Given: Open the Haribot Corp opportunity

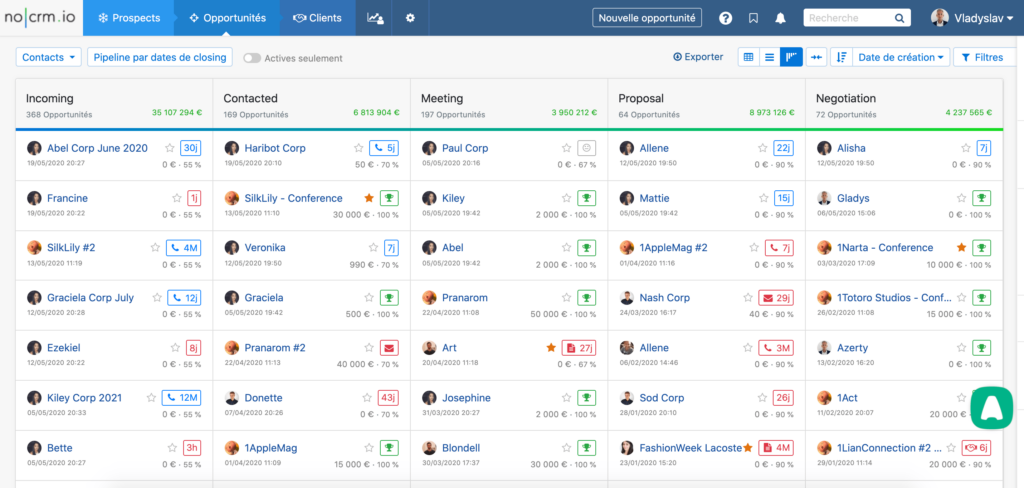Looking at the screenshot, I should (x=275, y=148).
